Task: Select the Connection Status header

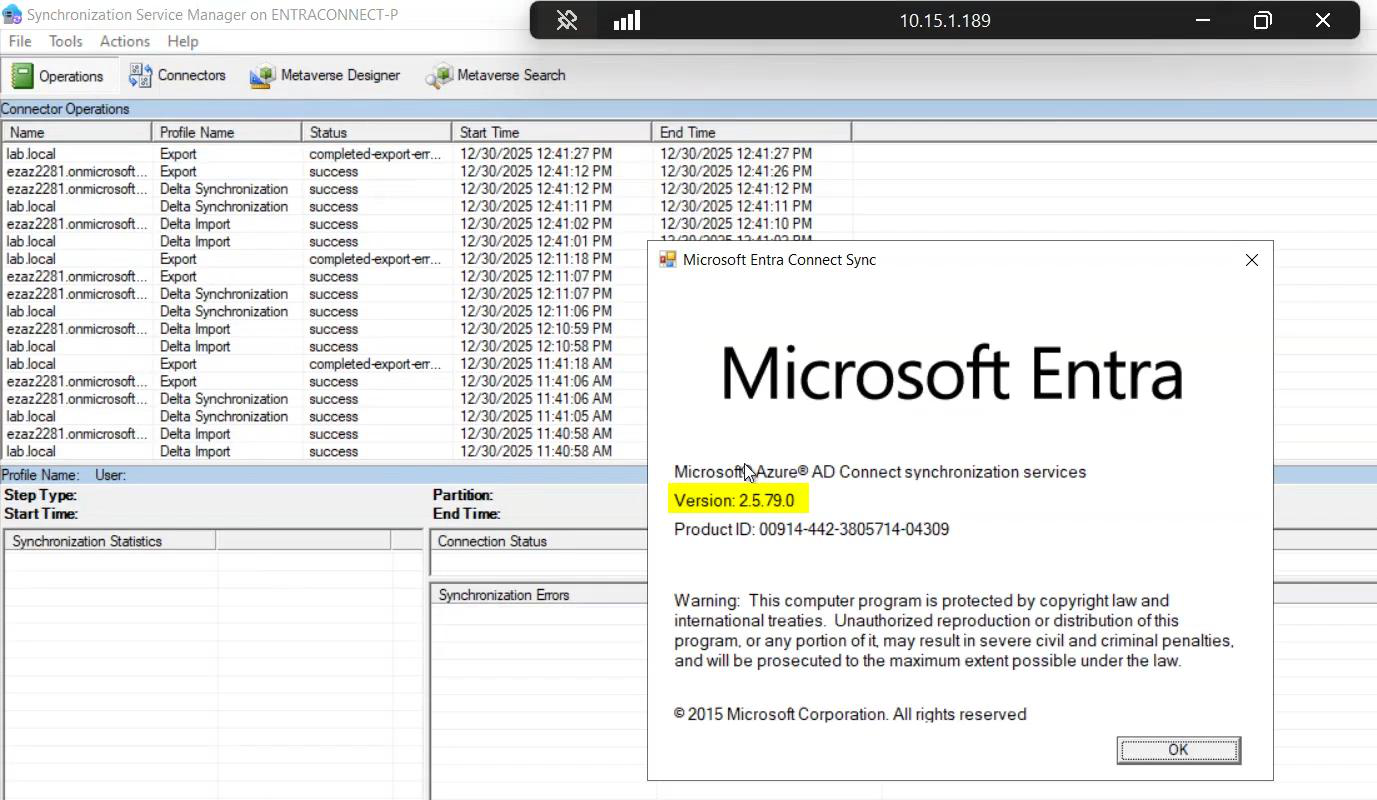Action: 540,541
